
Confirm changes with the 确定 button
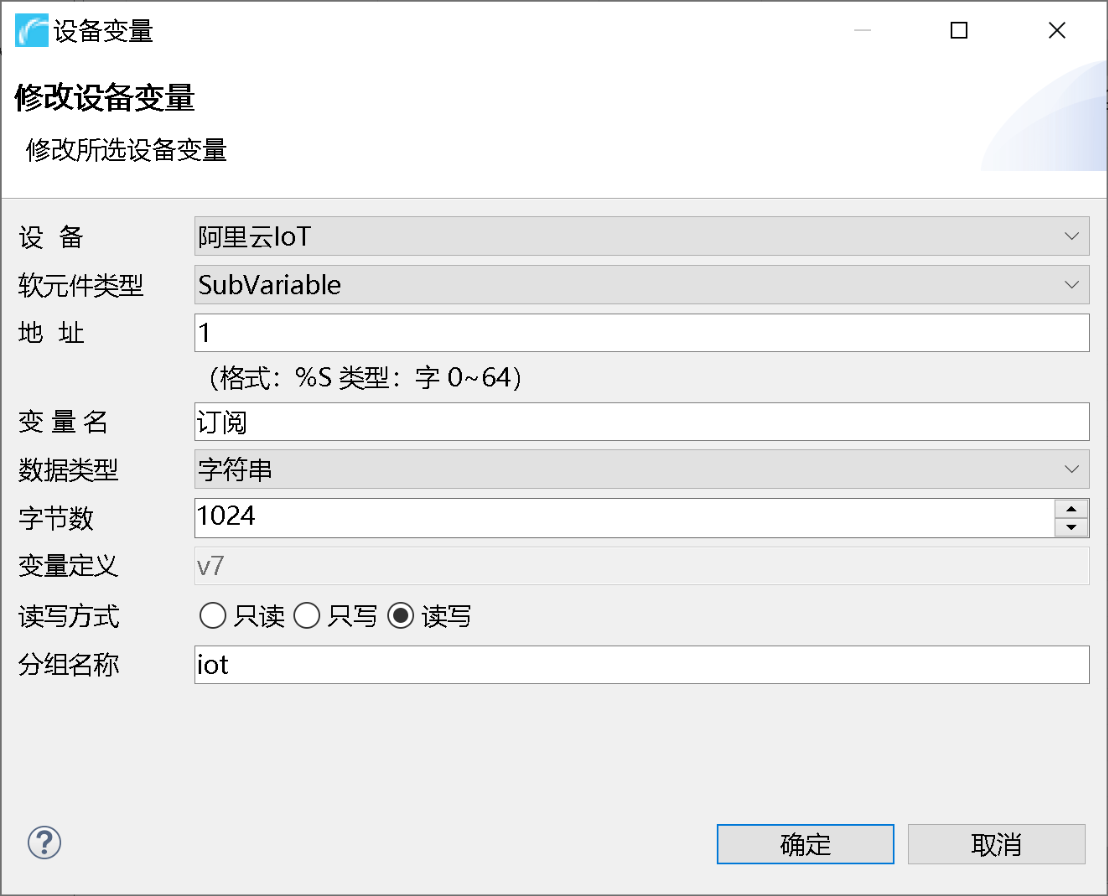click(805, 844)
